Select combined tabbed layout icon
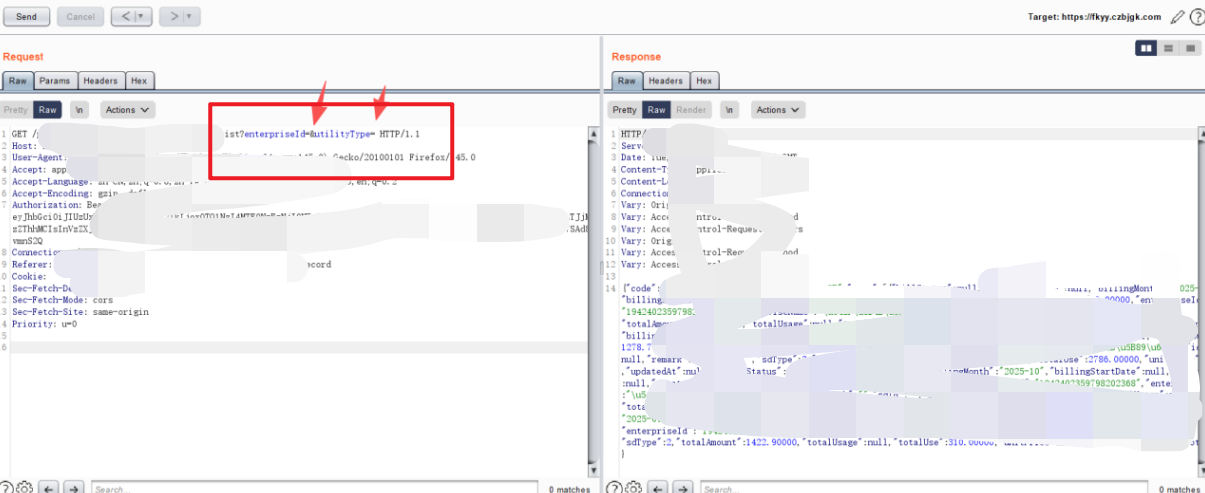Viewport: 1205px width, 493px height. point(1190,48)
